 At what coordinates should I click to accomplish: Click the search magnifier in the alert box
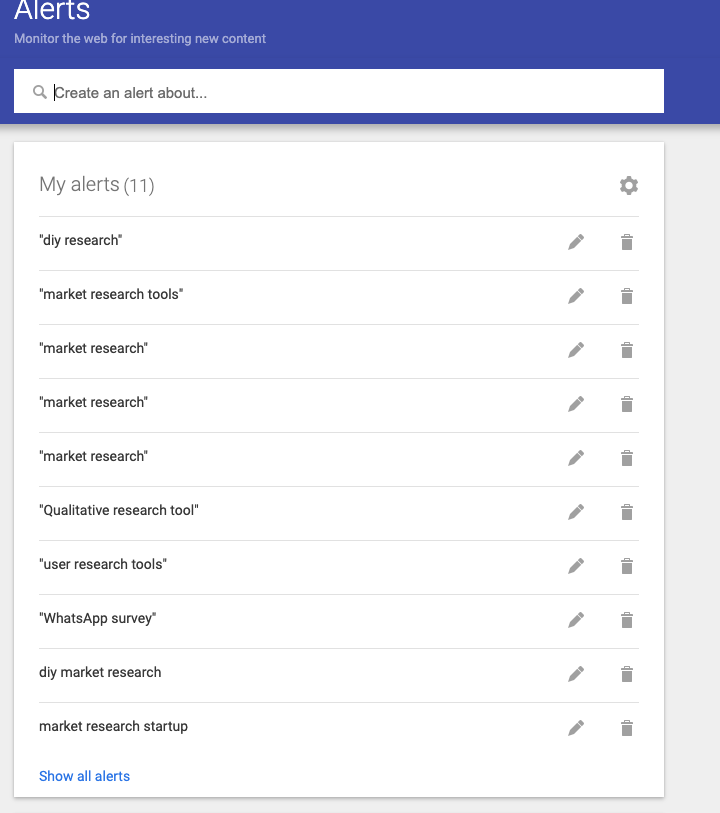point(39,91)
